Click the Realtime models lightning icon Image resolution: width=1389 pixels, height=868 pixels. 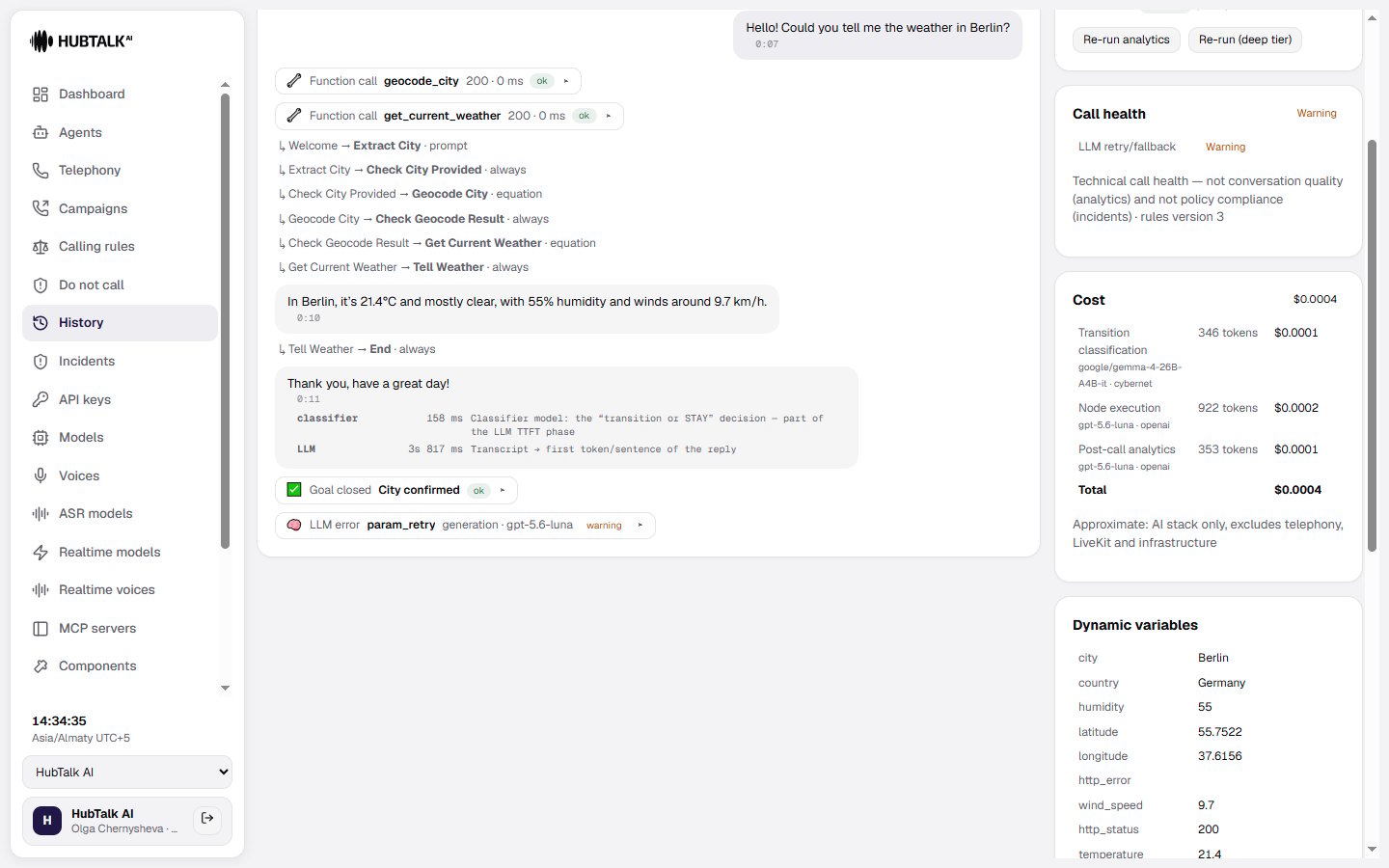41,553
